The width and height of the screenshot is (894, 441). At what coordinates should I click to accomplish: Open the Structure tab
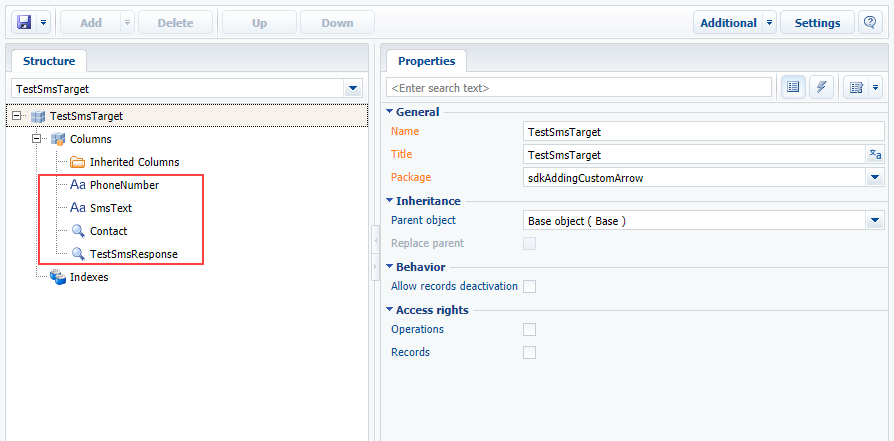[x=49, y=61]
